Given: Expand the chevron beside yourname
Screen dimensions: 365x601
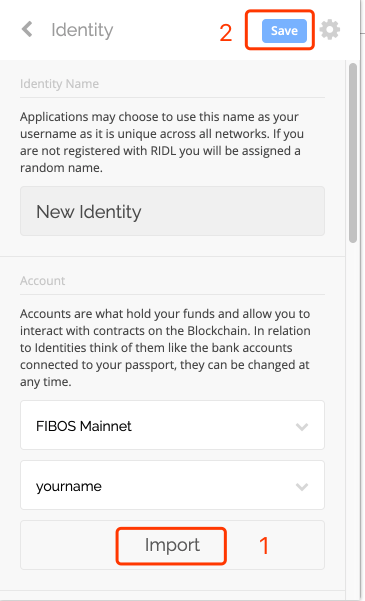Looking at the screenshot, I should (302, 487).
